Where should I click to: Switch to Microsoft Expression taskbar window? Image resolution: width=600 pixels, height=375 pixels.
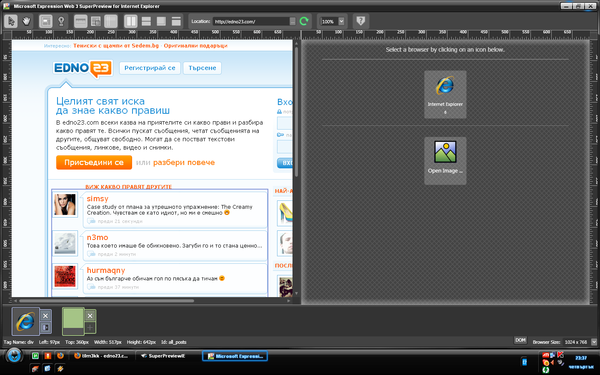point(235,356)
